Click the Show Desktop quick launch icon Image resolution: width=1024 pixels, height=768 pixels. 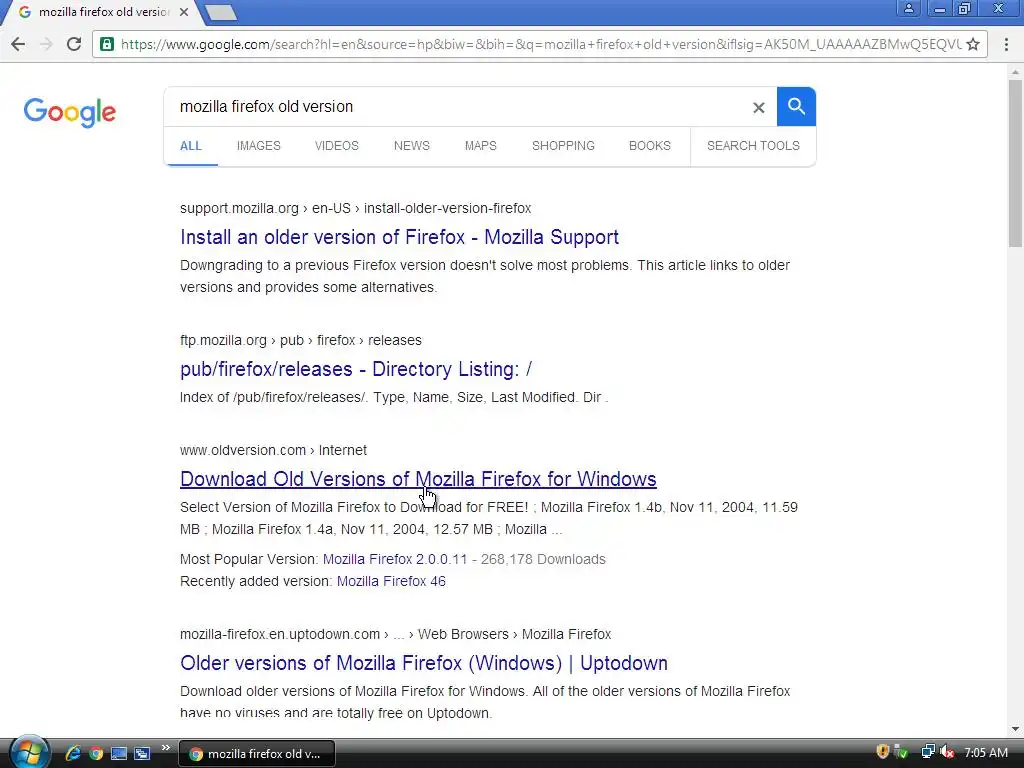(119, 753)
